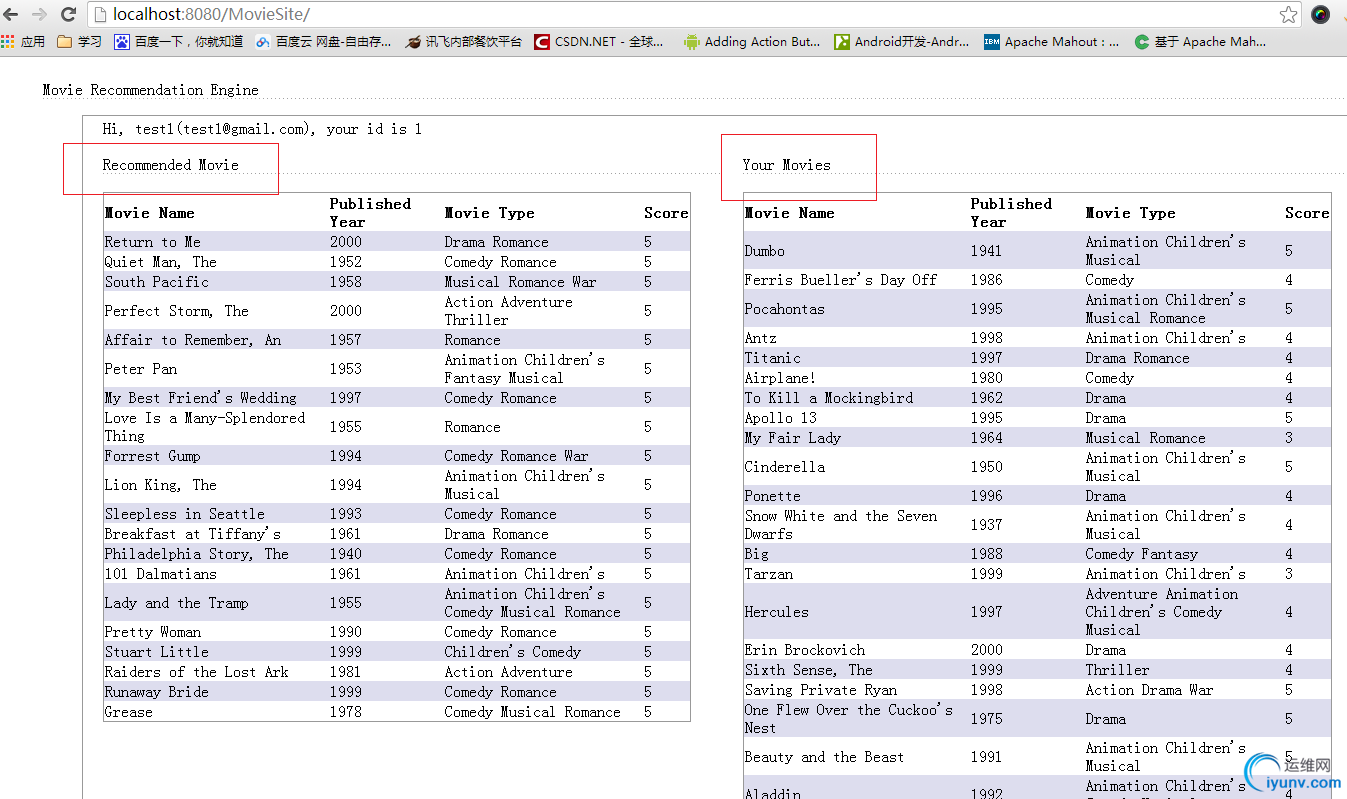Select My Best Friend's Wedding row
This screenshot has height=799, width=1347.
coord(397,398)
